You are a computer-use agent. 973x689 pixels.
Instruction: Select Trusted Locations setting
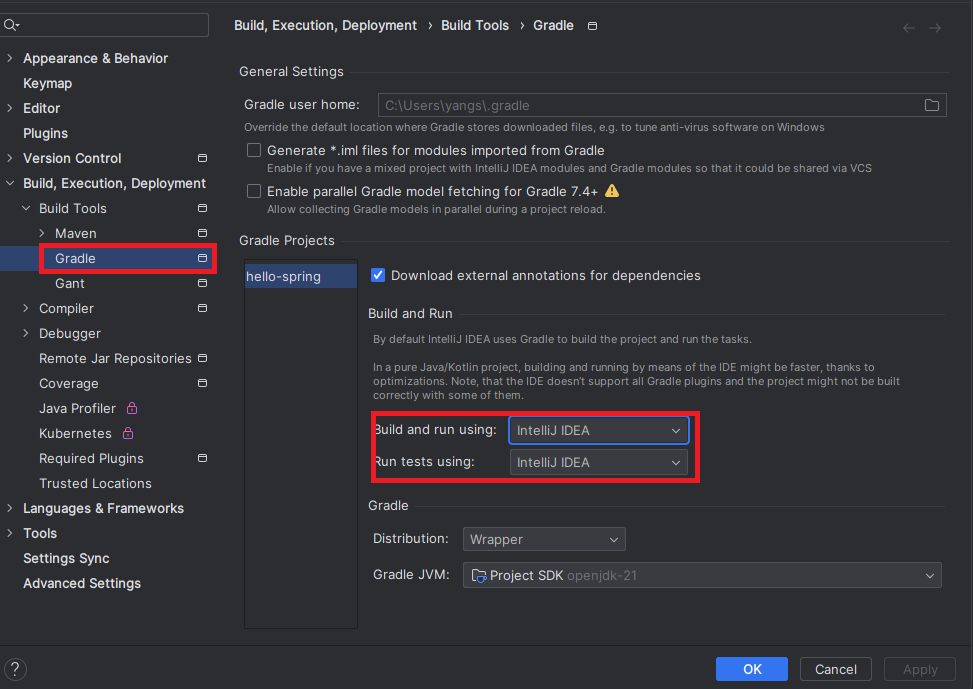point(95,483)
